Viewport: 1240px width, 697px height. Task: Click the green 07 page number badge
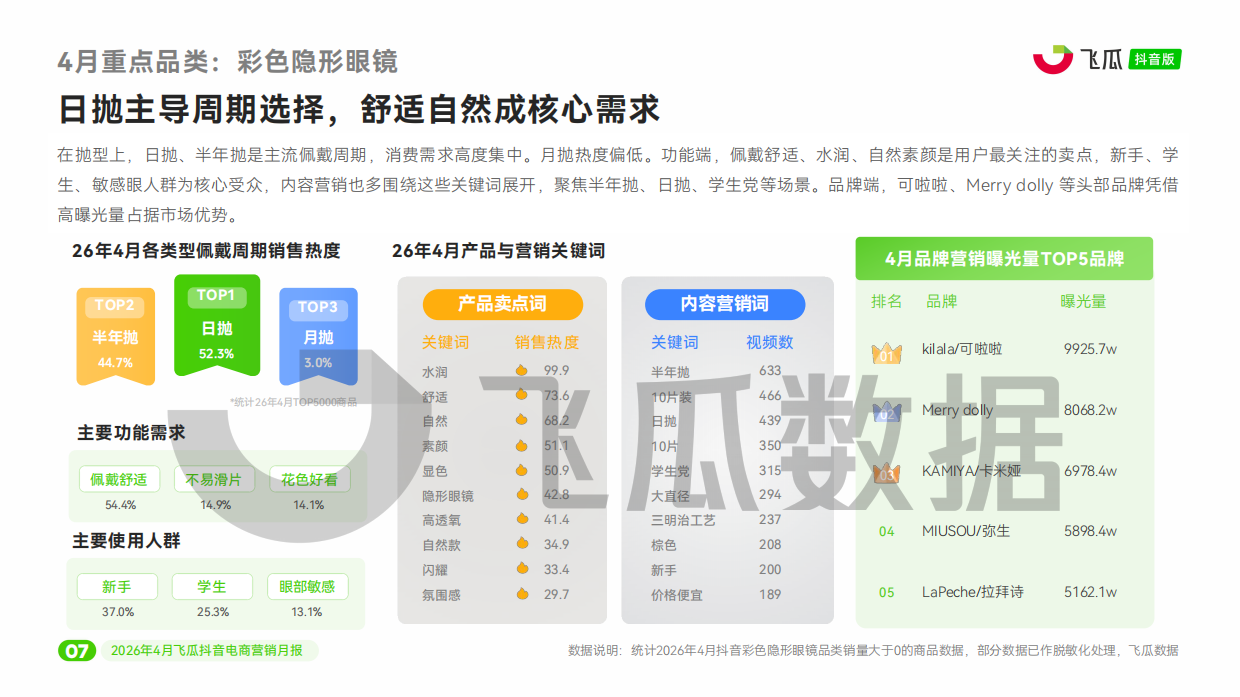76,651
